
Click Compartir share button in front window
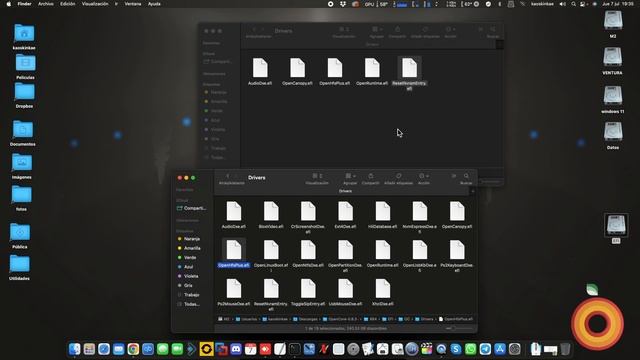[371, 176]
